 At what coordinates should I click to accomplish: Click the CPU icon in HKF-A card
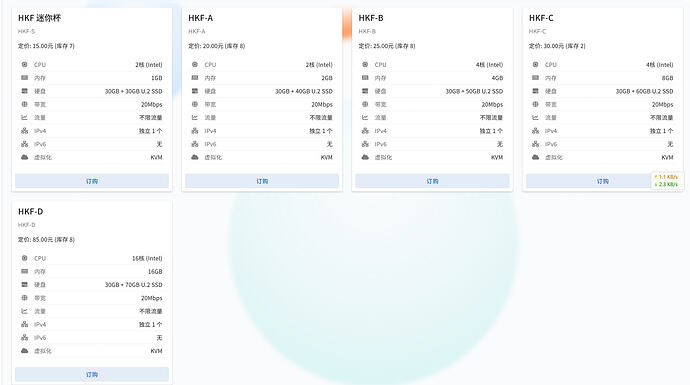point(195,64)
